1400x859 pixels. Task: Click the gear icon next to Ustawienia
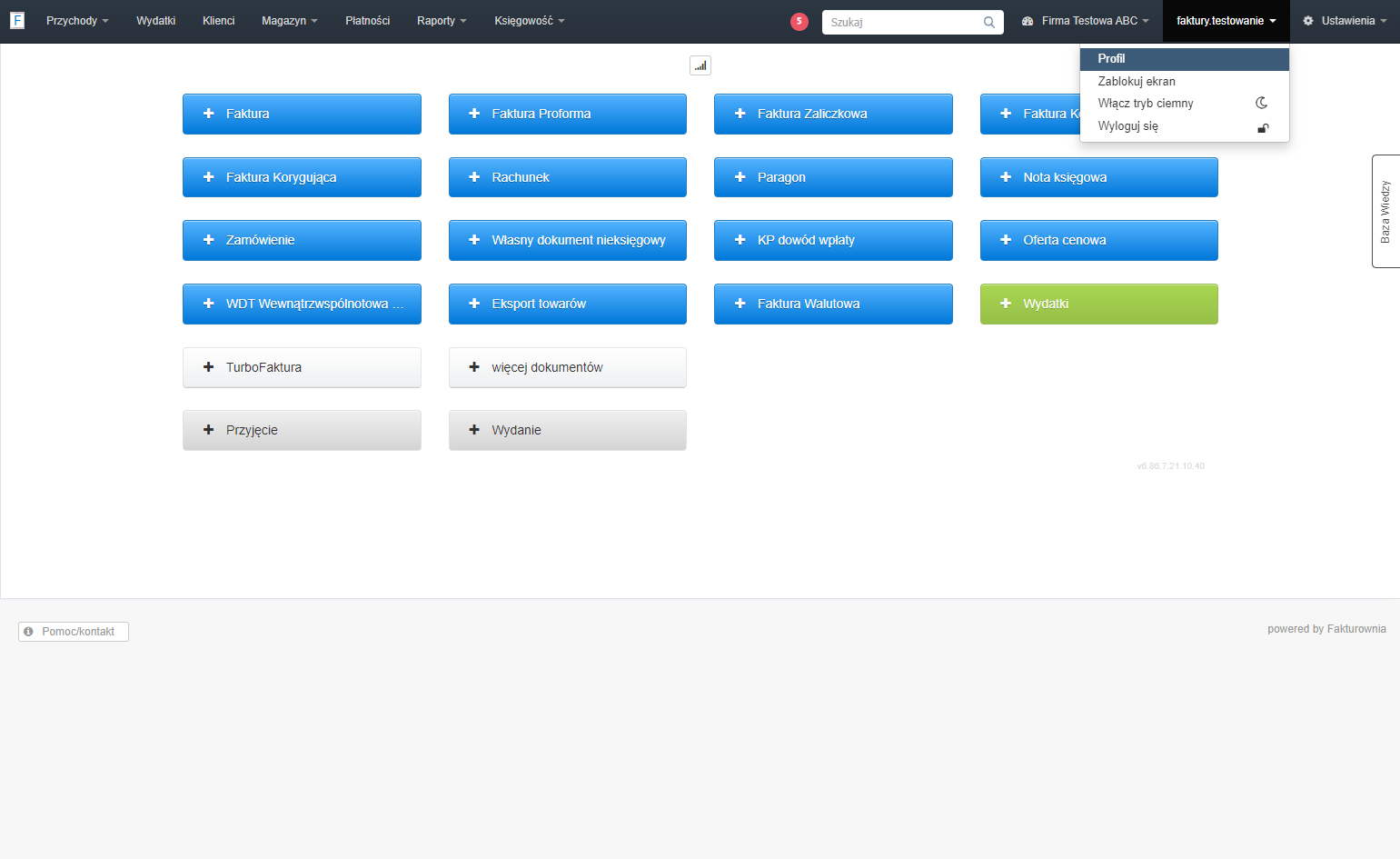coord(1308,21)
